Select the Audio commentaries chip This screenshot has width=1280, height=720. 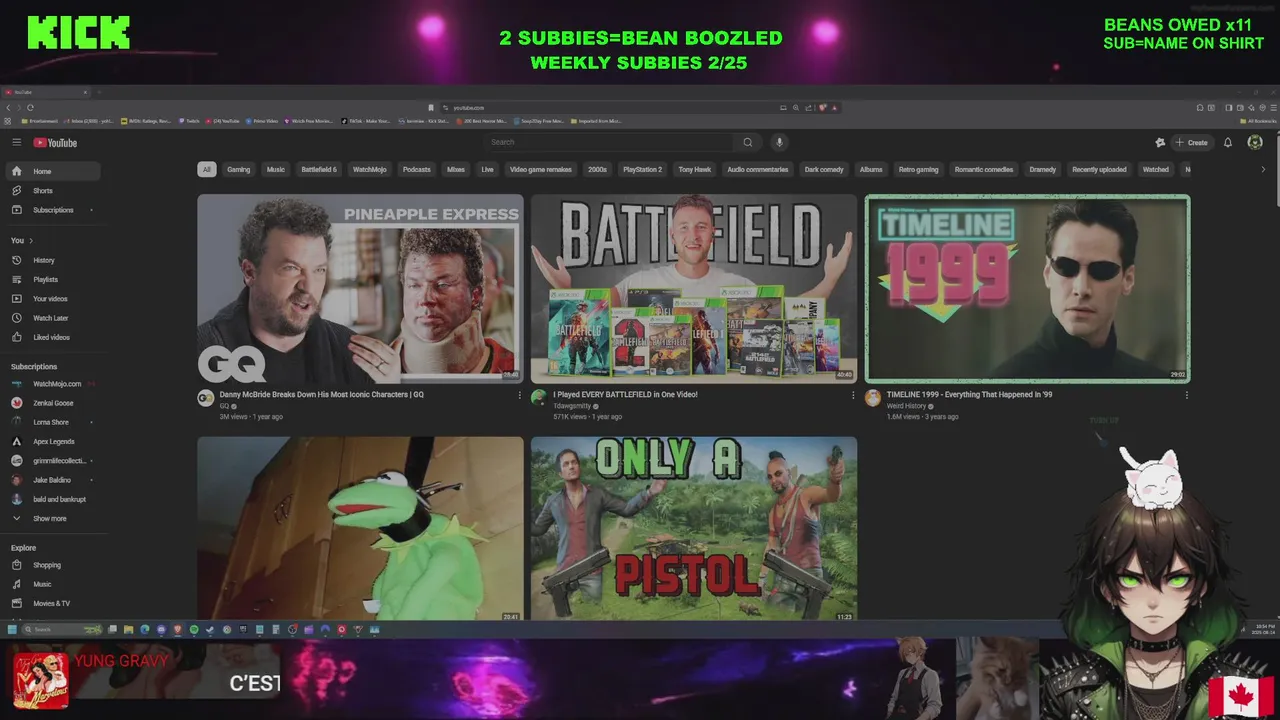[758, 169]
